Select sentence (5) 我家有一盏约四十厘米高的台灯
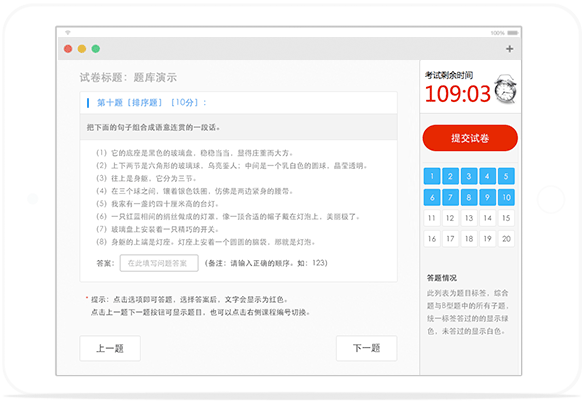584x402 pixels. tap(158, 204)
